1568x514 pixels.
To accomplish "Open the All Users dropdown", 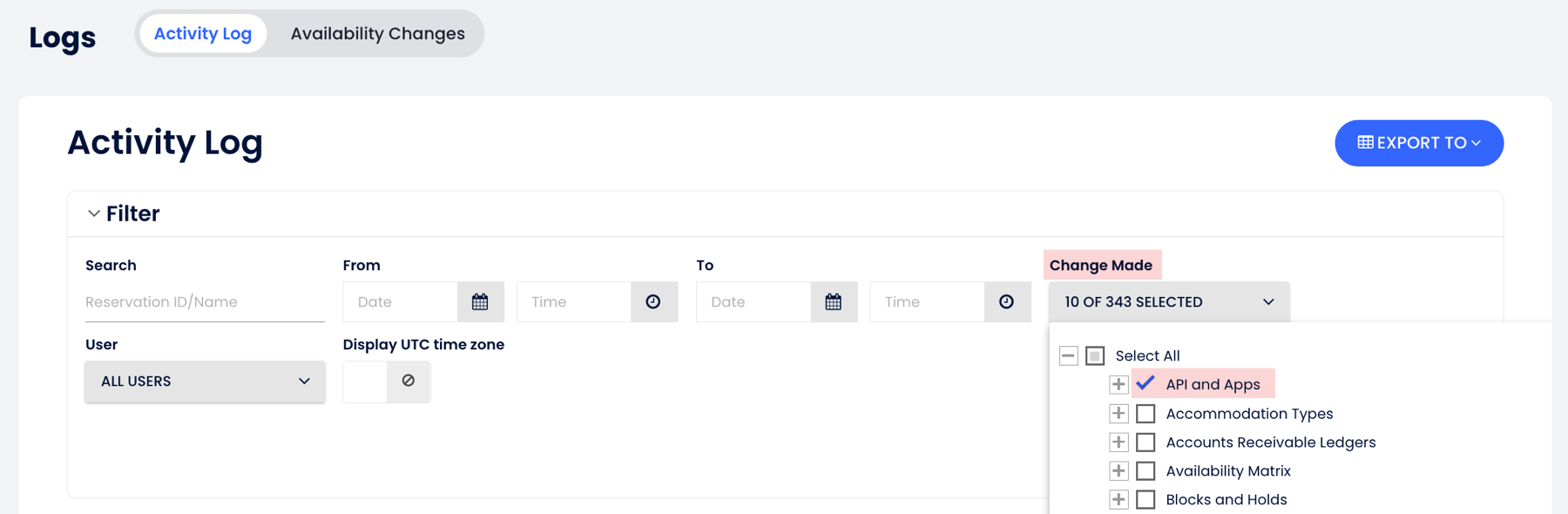I will [x=205, y=382].
